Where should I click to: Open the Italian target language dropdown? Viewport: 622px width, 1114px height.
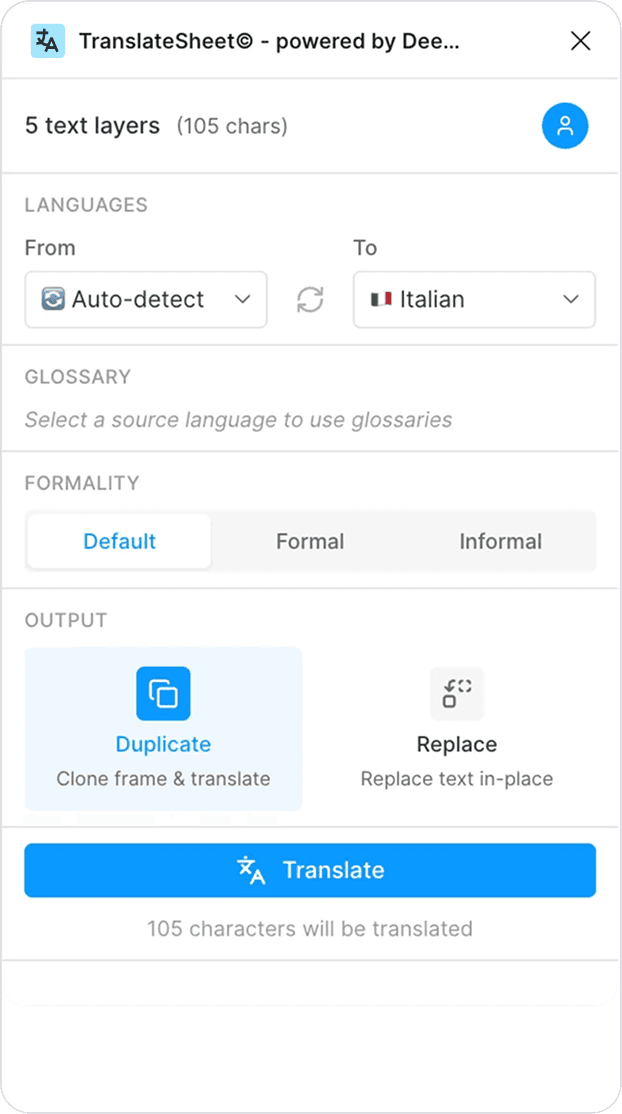474,299
